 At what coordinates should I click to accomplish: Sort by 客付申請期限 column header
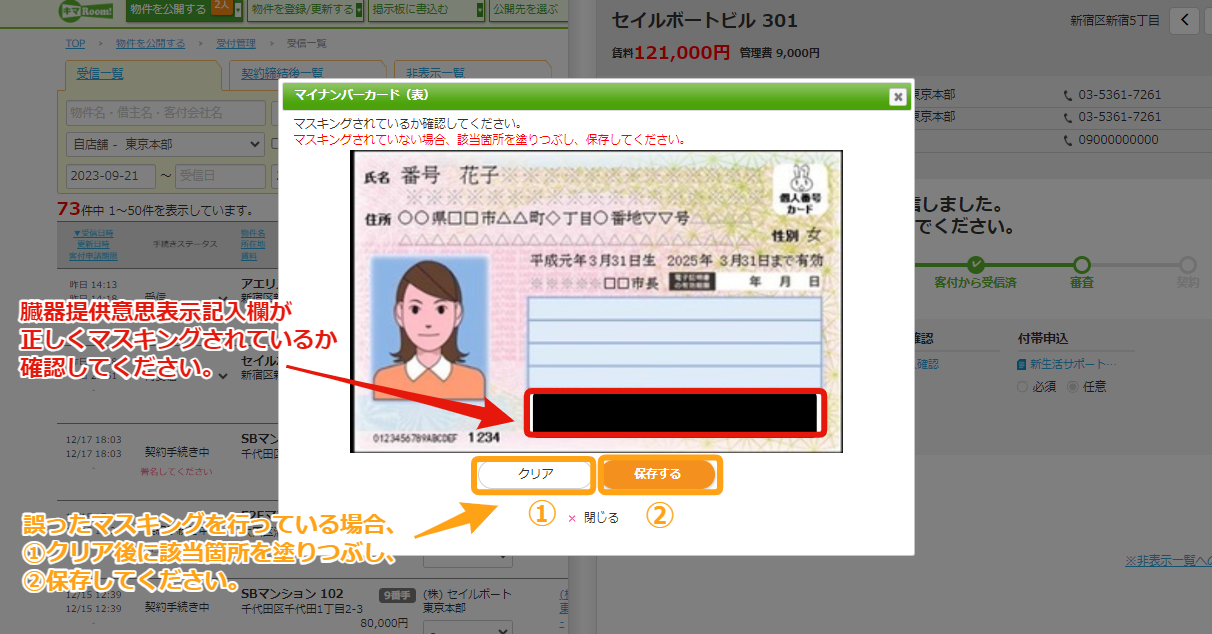click(93, 255)
